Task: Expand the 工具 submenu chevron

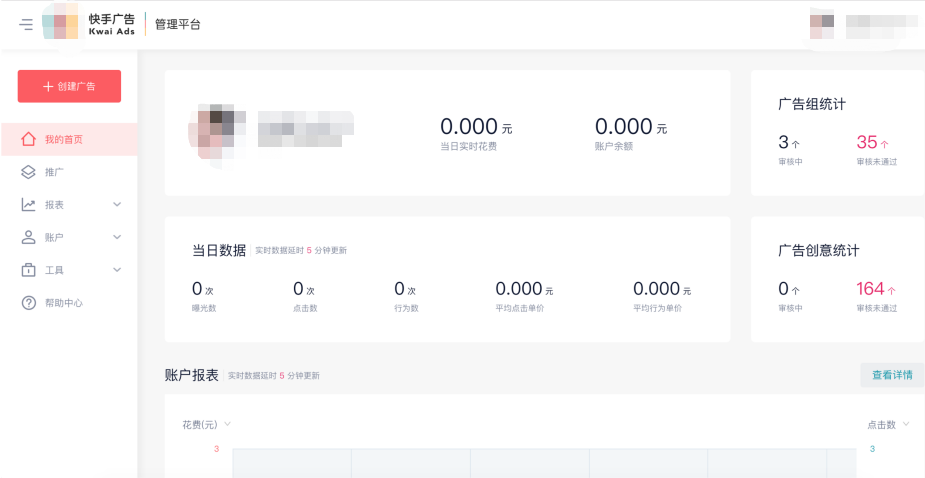Action: (x=117, y=270)
